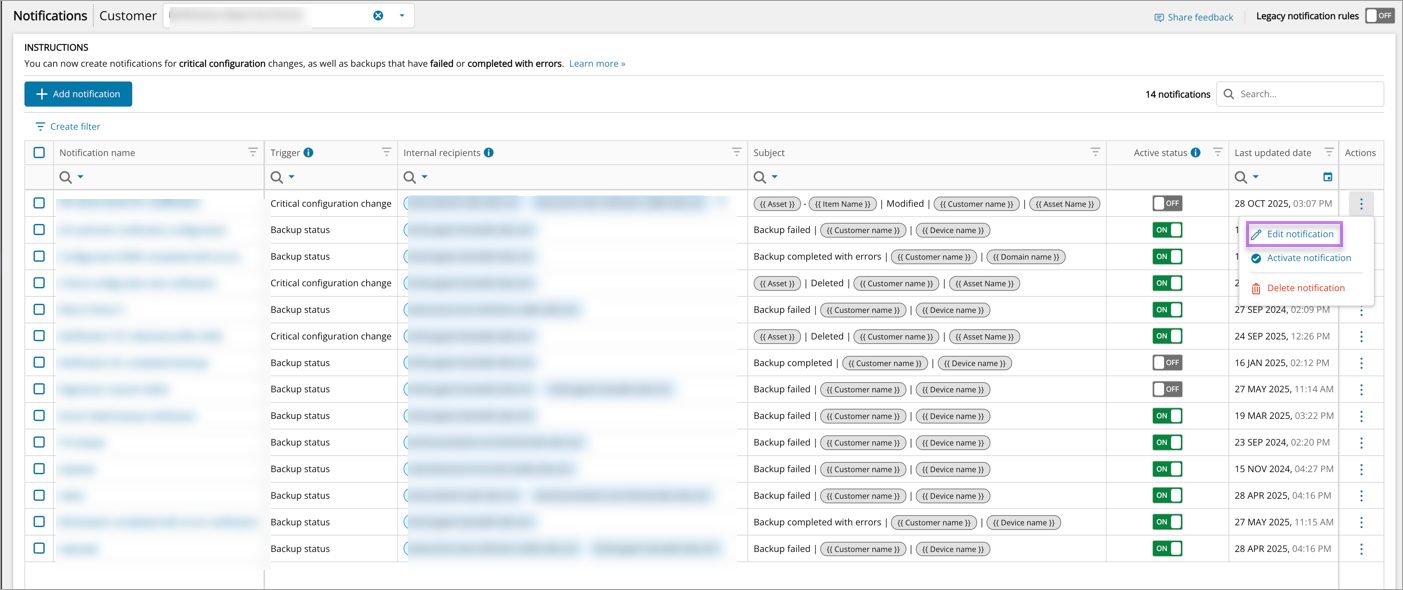Image resolution: width=1403 pixels, height=590 pixels.
Task: Open the Last updated date calendar picker
Action: coord(1327,177)
